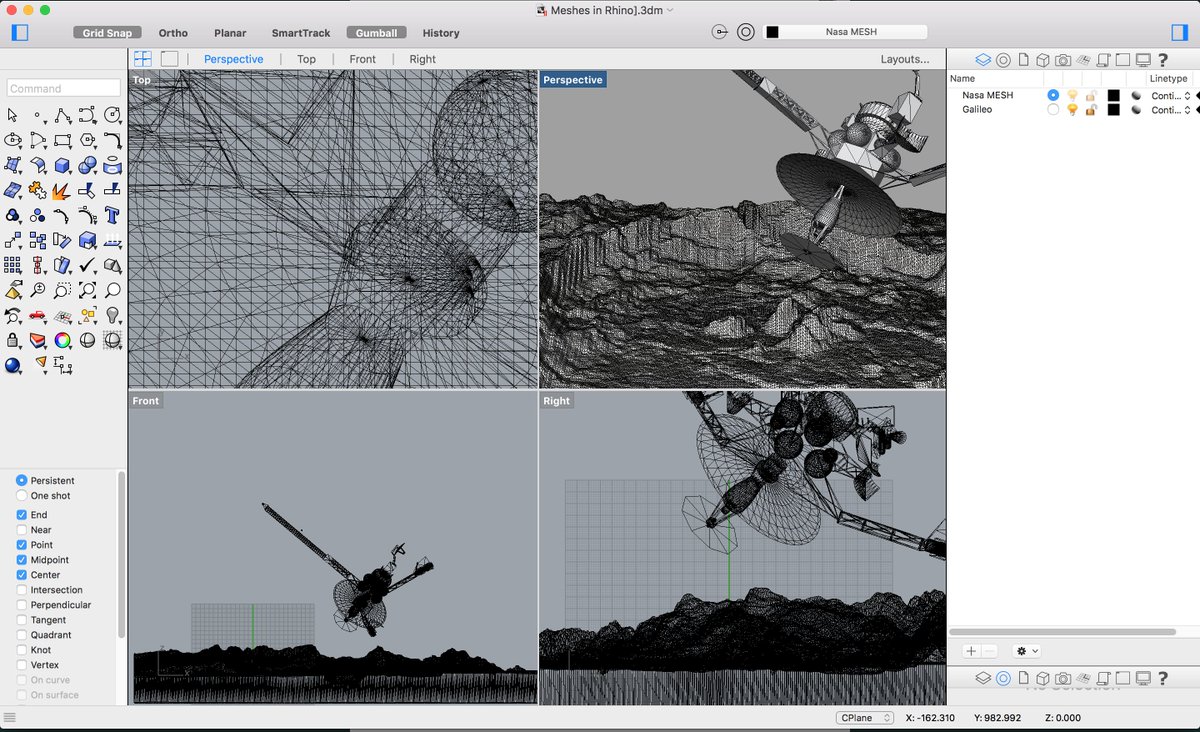Open the CPlane dropdown in the status bar
This screenshot has height=732, width=1200.
tap(865, 717)
